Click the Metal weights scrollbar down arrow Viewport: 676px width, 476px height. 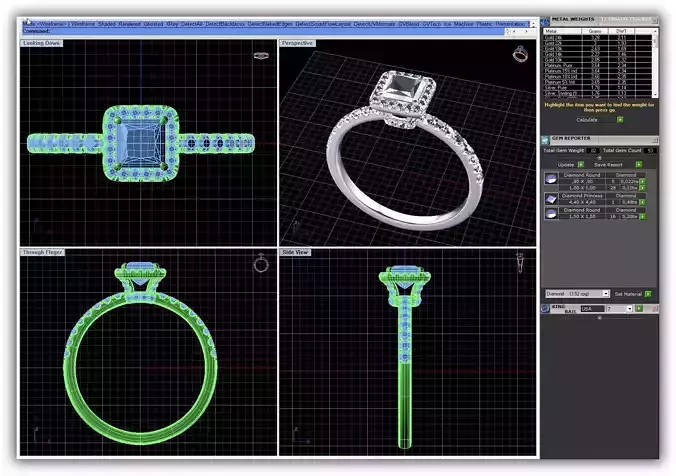click(x=655, y=94)
